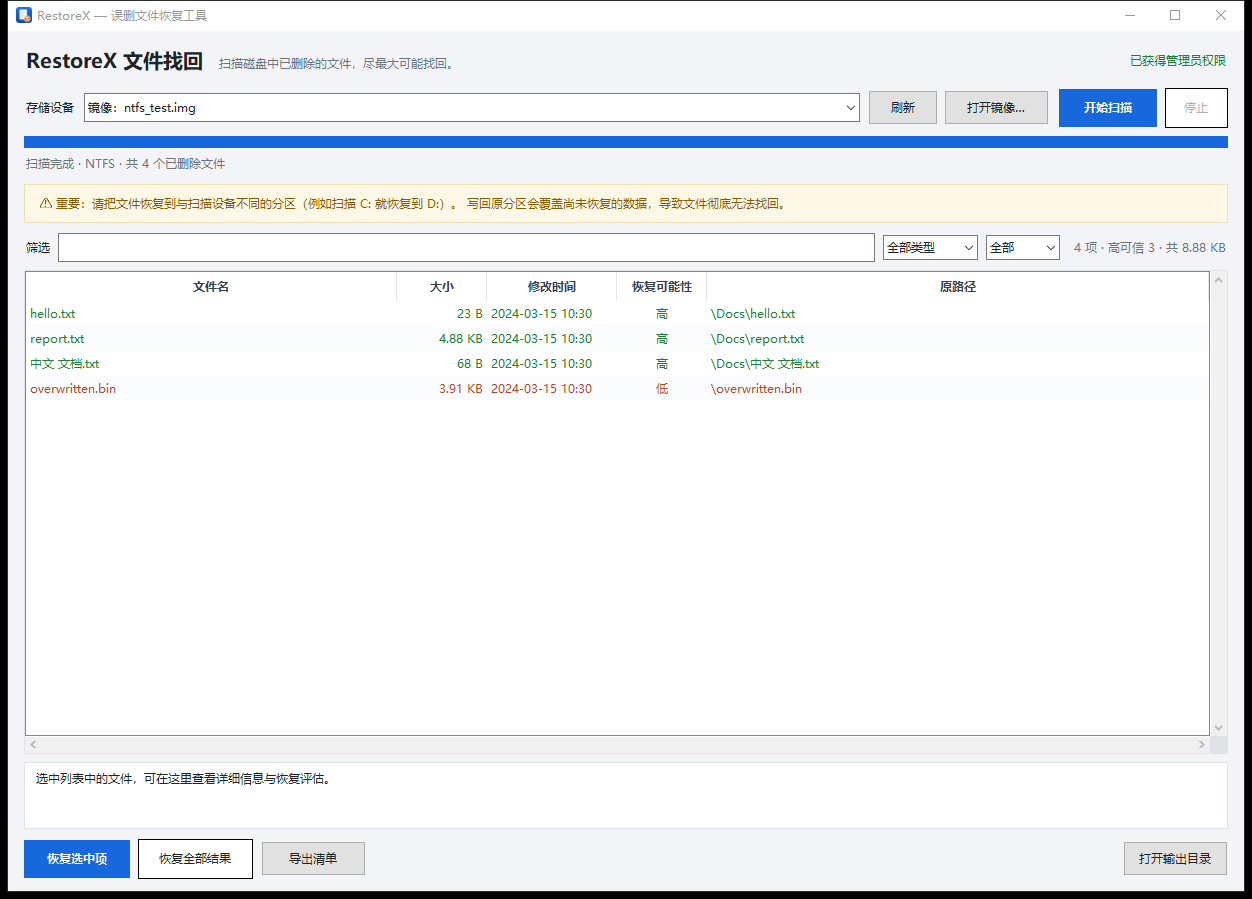Click the 已获得管理员权限 status text
Screen dimensions: 1252x899
point(1178,61)
